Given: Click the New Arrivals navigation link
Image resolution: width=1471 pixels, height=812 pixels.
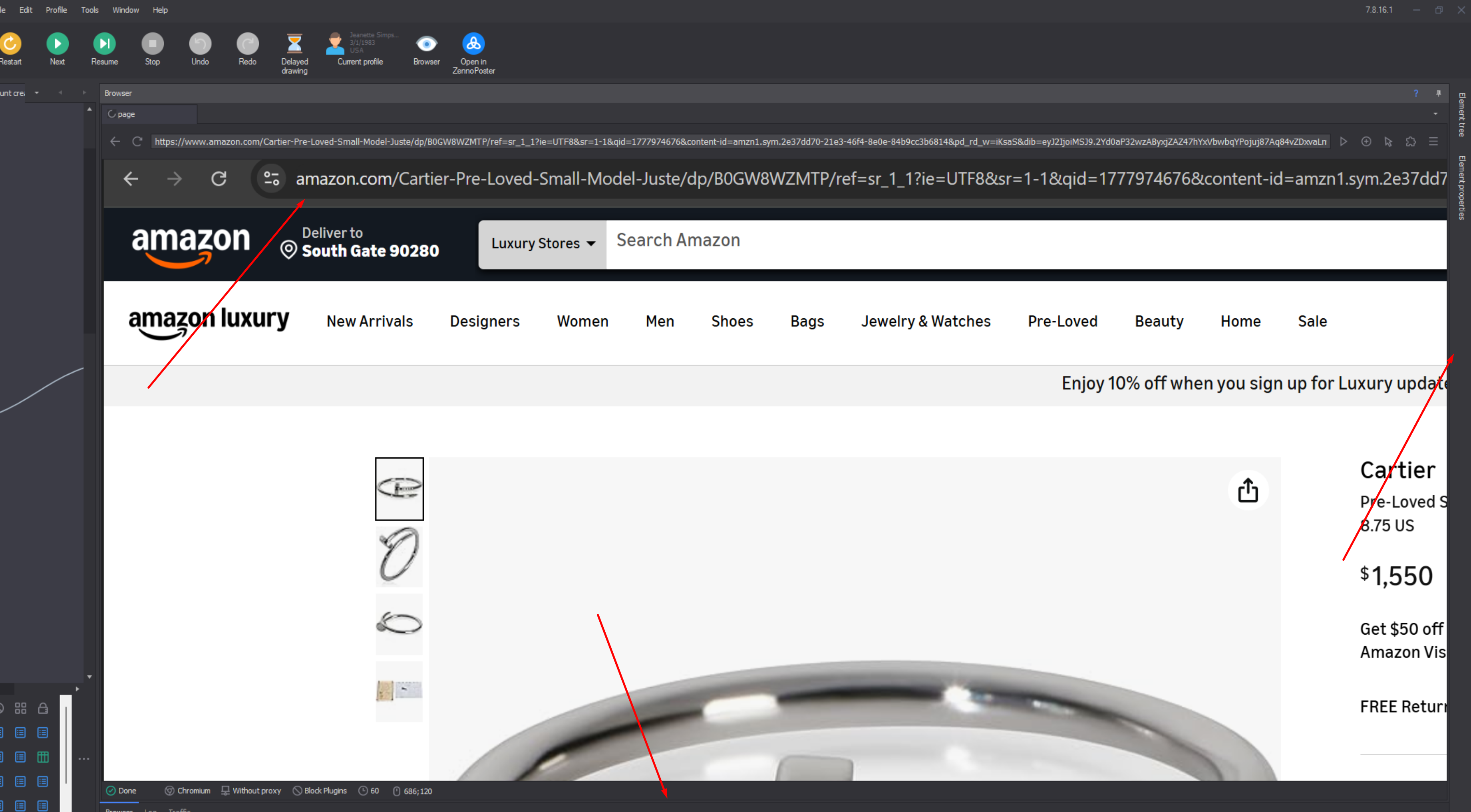Looking at the screenshot, I should [370, 322].
